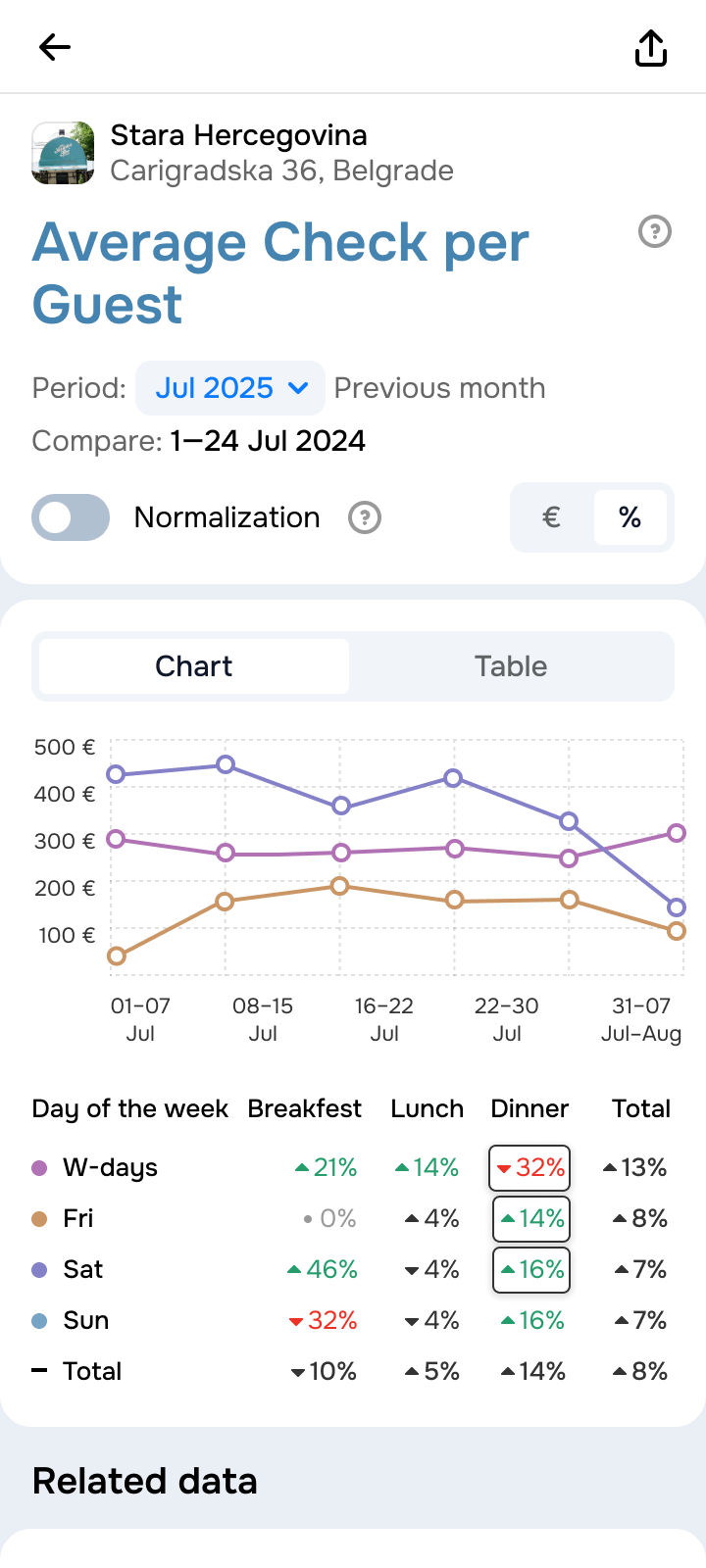Select the percent unit option
This screenshot has height=1568, width=706.
630,517
